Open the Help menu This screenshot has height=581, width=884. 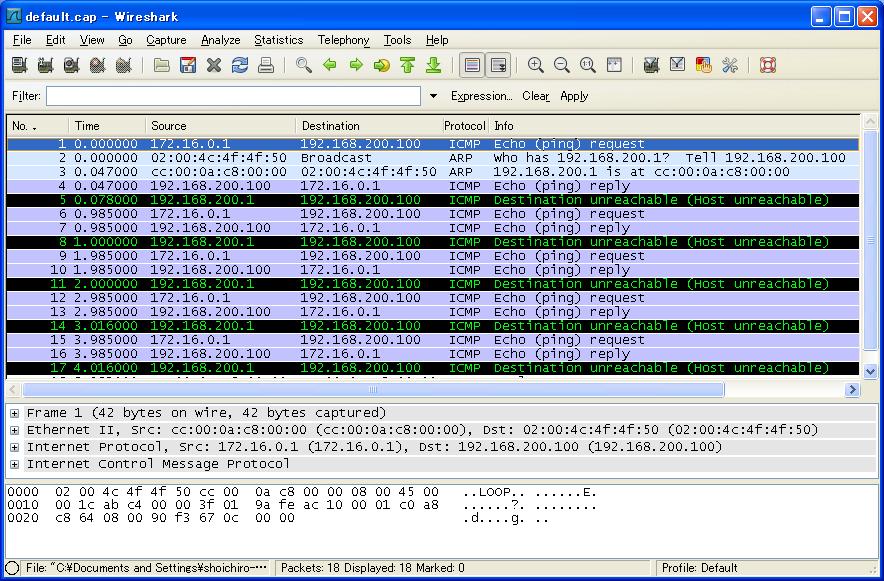[437, 40]
